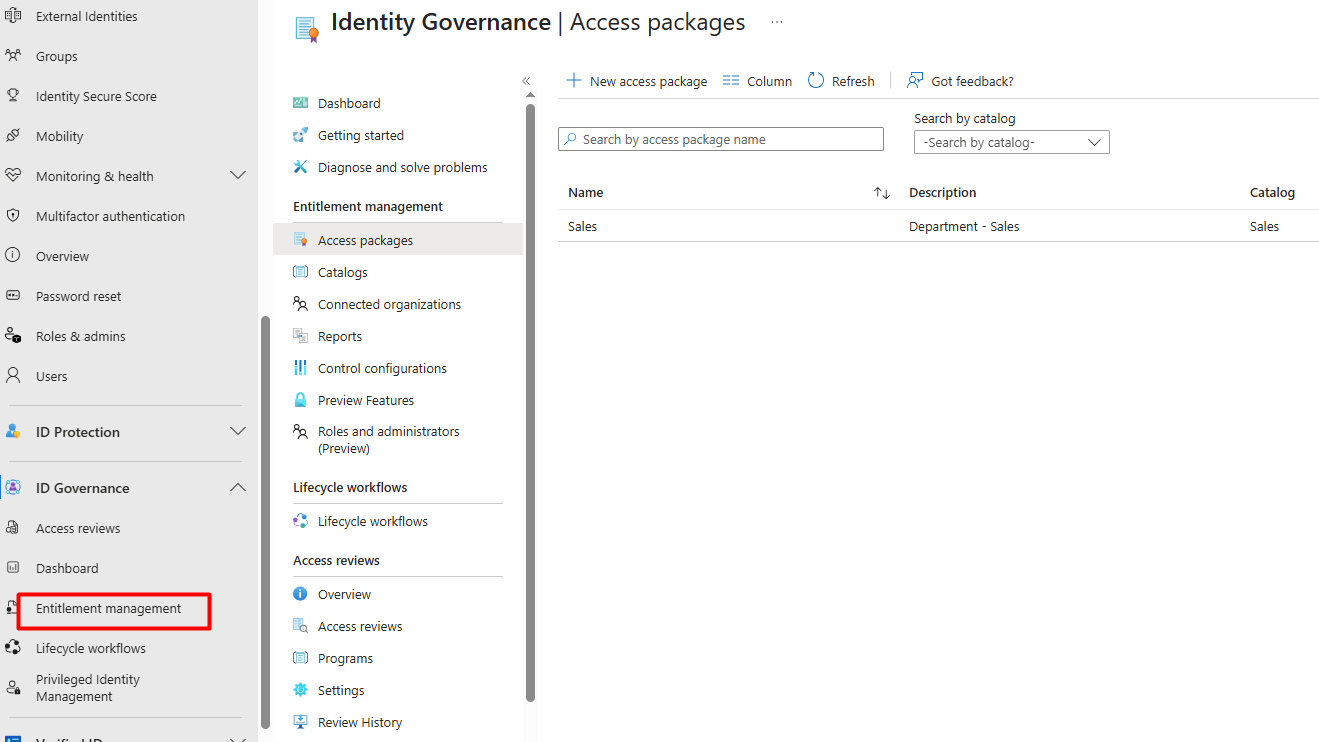Open Access reviews under ID Governance sidebar
The image size is (1319, 742).
pyautogui.click(x=78, y=528)
